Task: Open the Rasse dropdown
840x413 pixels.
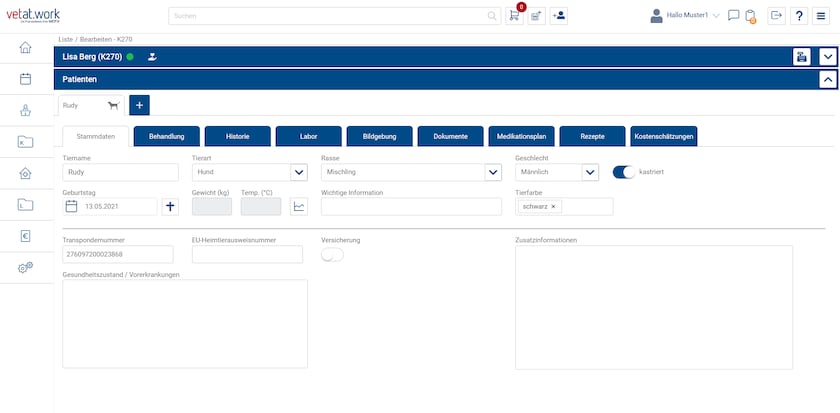Action: (493, 172)
